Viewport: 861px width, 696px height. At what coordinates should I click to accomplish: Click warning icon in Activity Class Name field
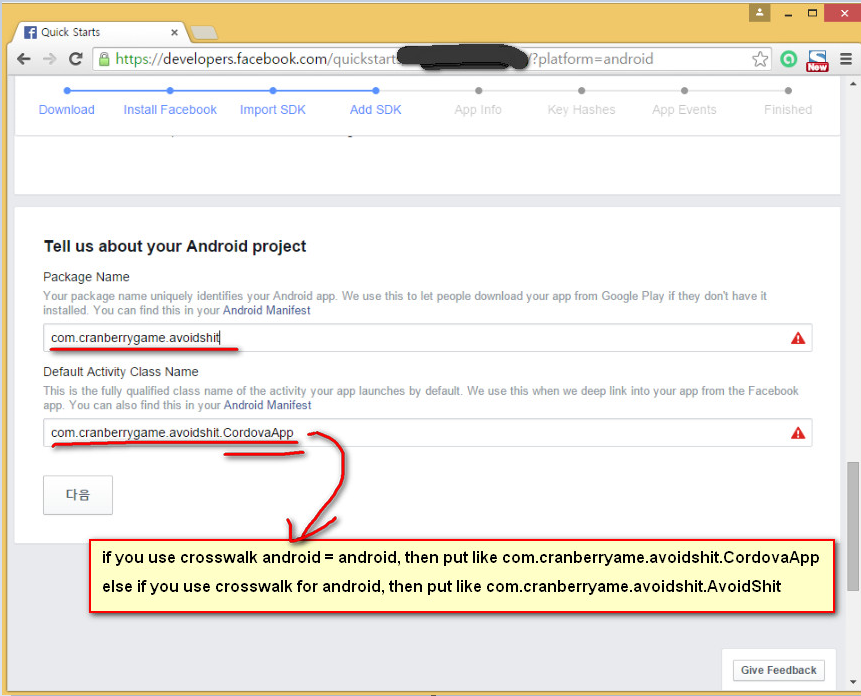click(798, 433)
